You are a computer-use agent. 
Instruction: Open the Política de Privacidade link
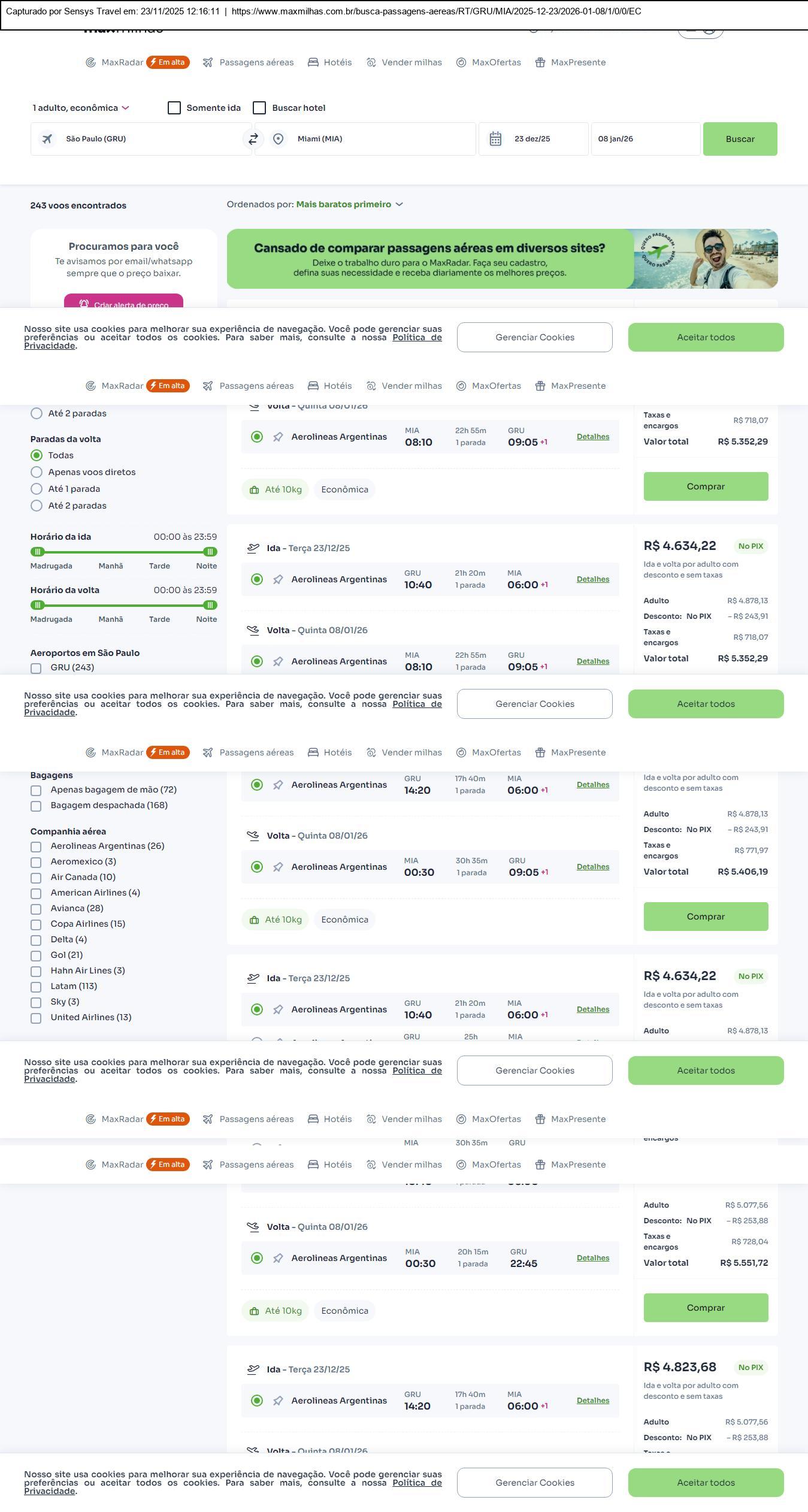[x=417, y=337]
